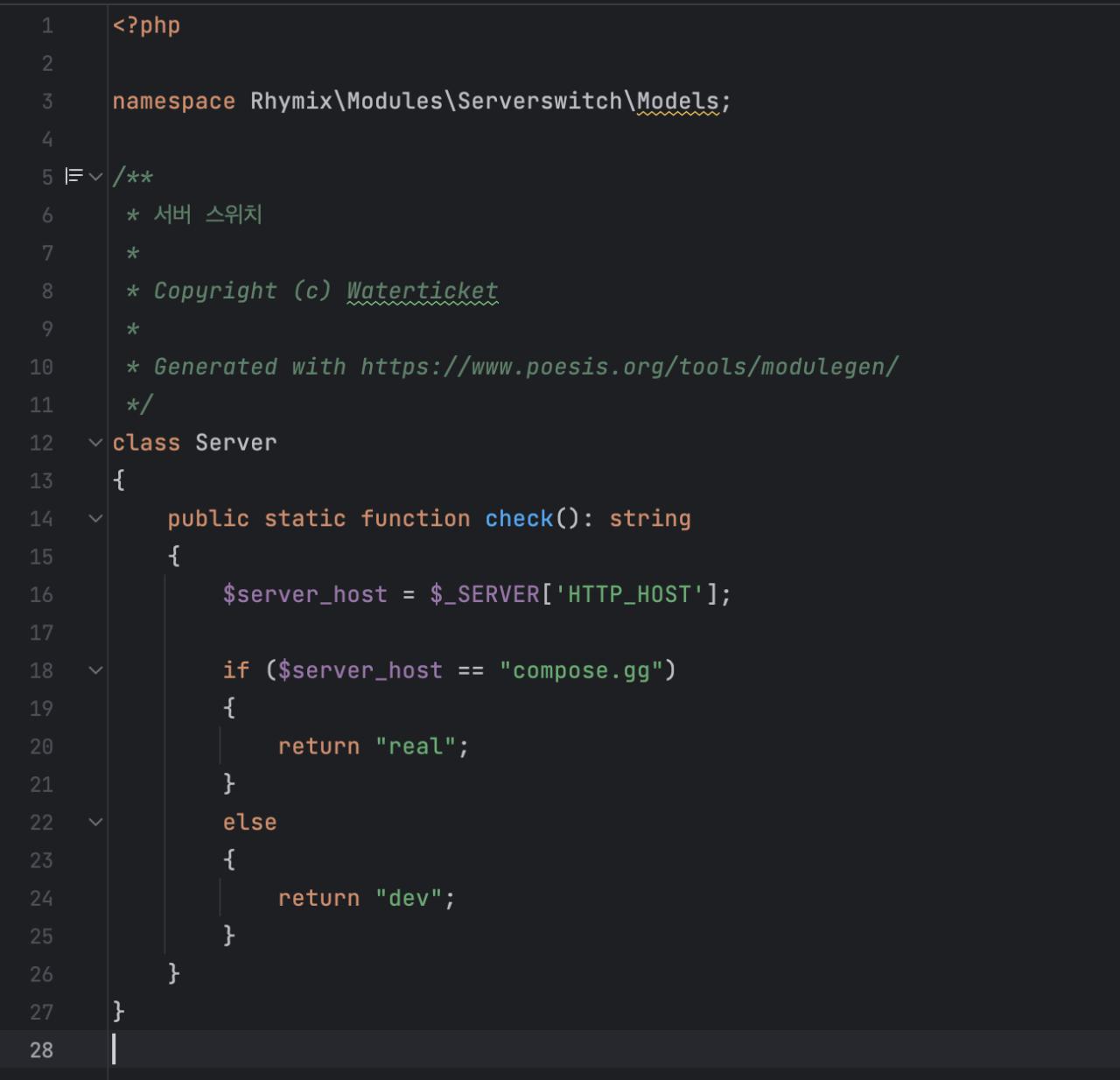Click the 'string' return type
Viewport: 1120px width, 1080px height.
click(650, 519)
